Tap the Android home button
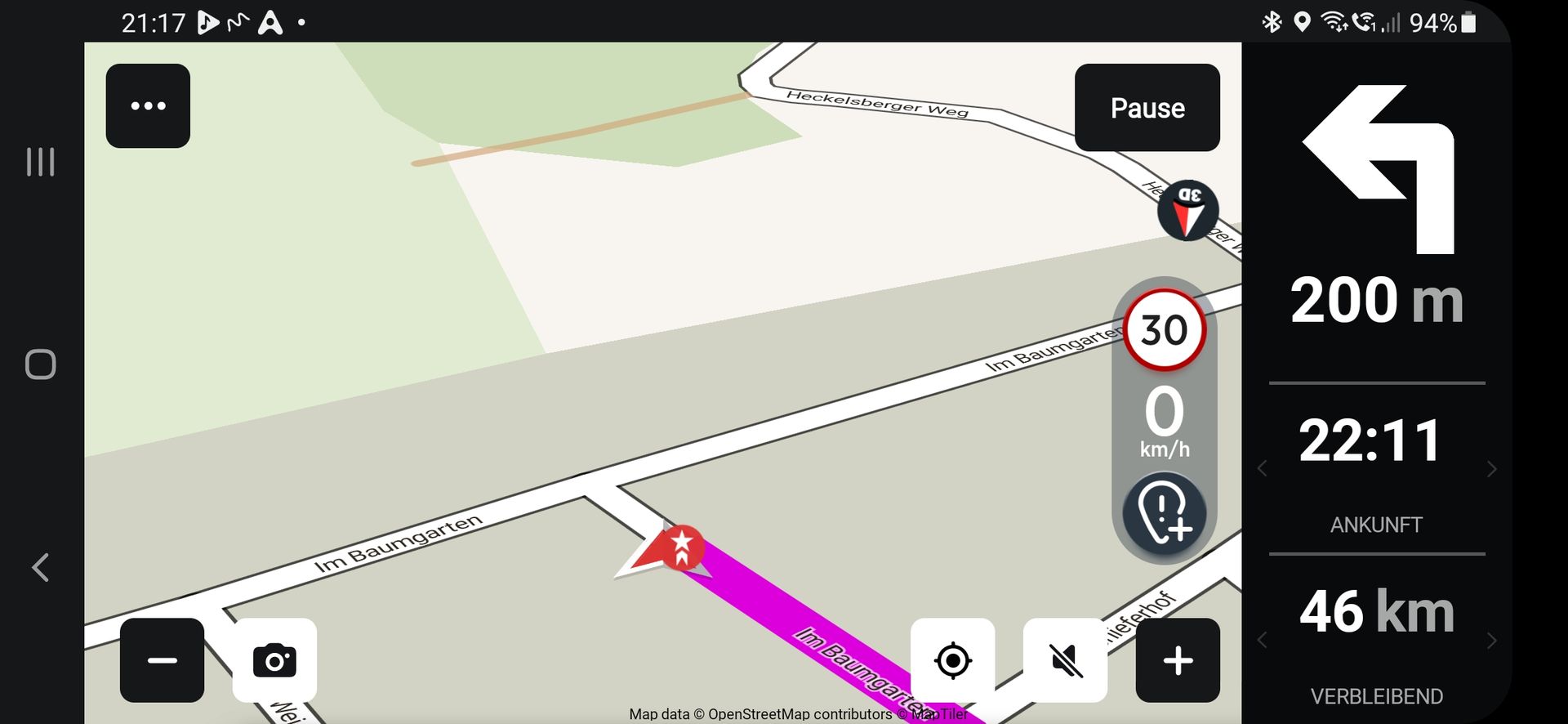Screen dimensions: 1568x724 (x=40, y=364)
